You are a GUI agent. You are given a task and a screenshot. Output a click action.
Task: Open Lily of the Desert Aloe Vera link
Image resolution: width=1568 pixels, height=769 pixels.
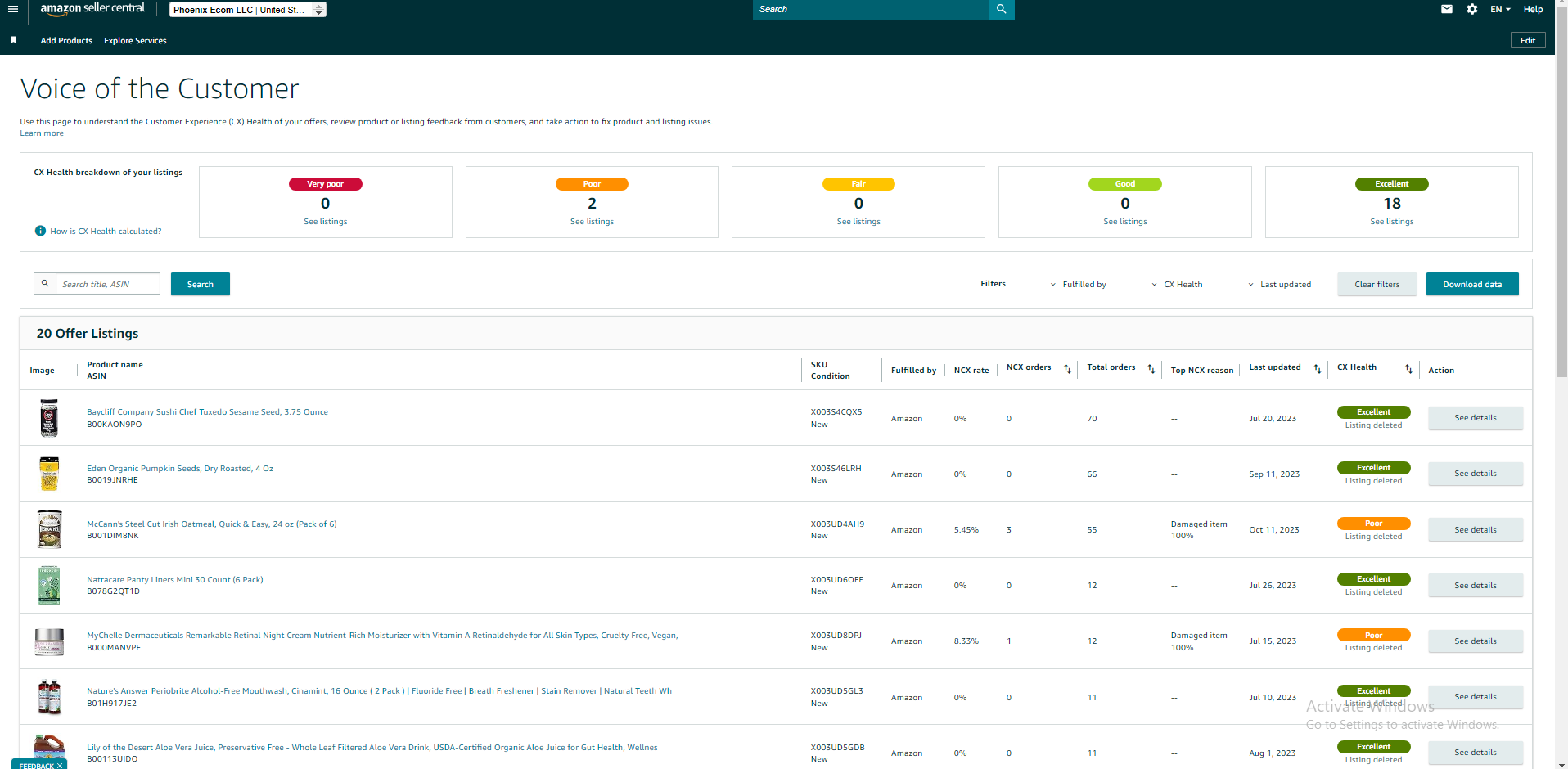click(372, 748)
